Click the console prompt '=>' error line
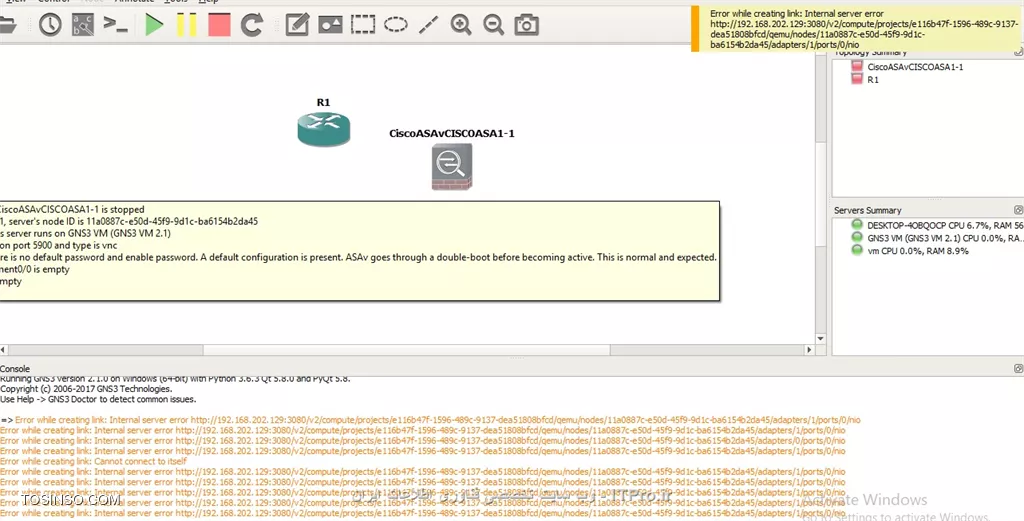Screen dimensions: 1024x521 (x=430, y=420)
